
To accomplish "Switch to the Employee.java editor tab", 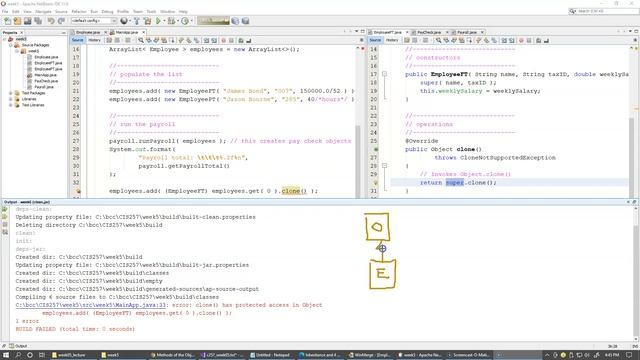I will pos(88,32).
